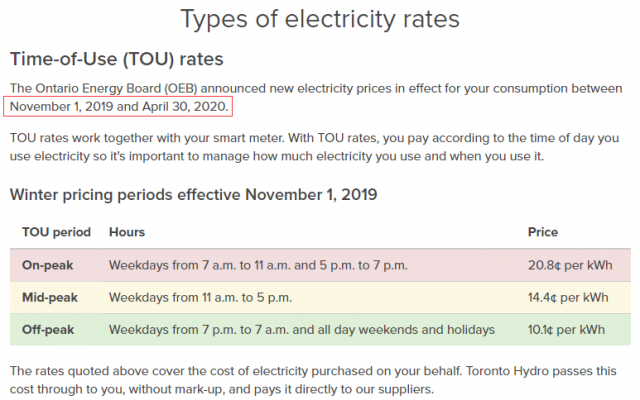Click the 14.4¢ per kWh price
Screen dimensions: 640x400
568,297
